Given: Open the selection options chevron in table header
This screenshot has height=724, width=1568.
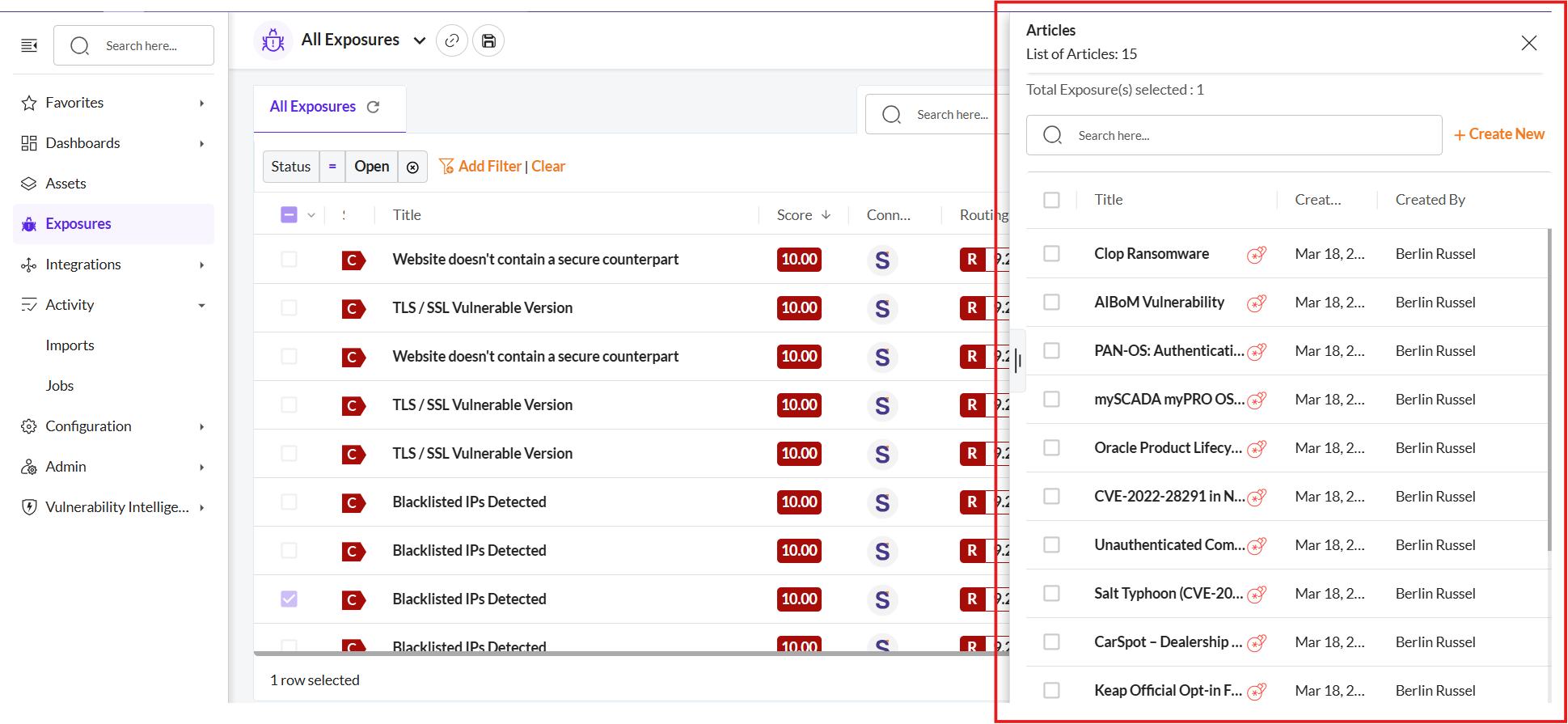Looking at the screenshot, I should [311, 215].
